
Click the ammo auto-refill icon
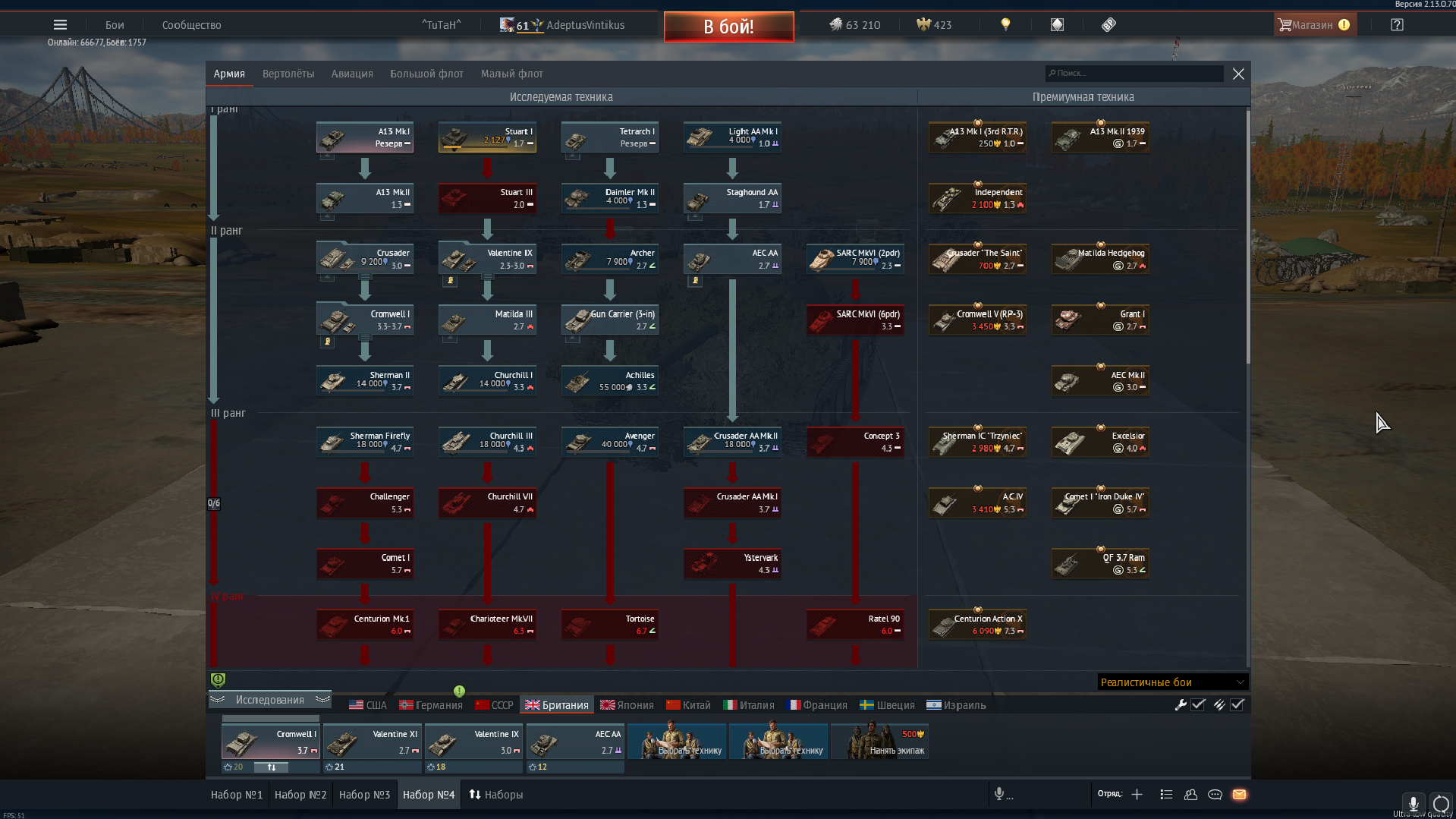point(1219,704)
